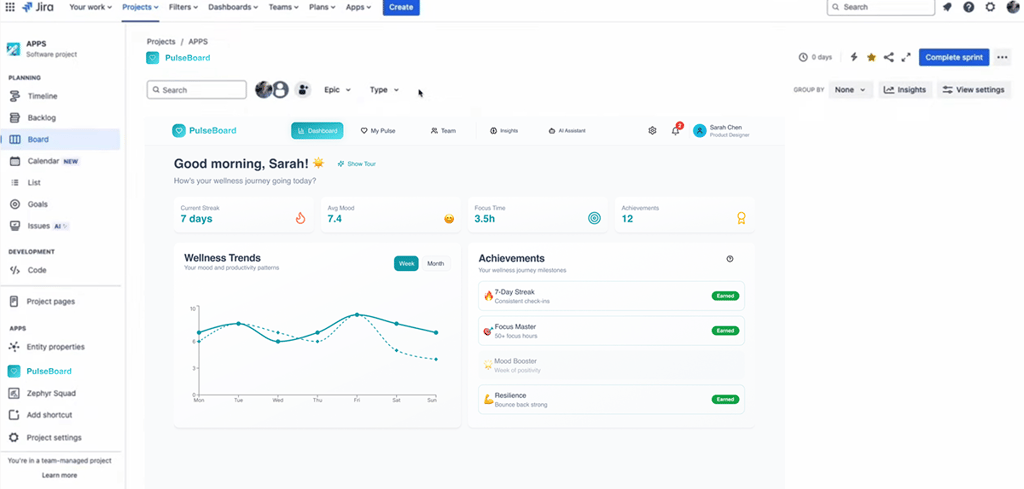The image size is (1024, 489).
Task: Open the Teams dropdown
Action: click(284, 7)
